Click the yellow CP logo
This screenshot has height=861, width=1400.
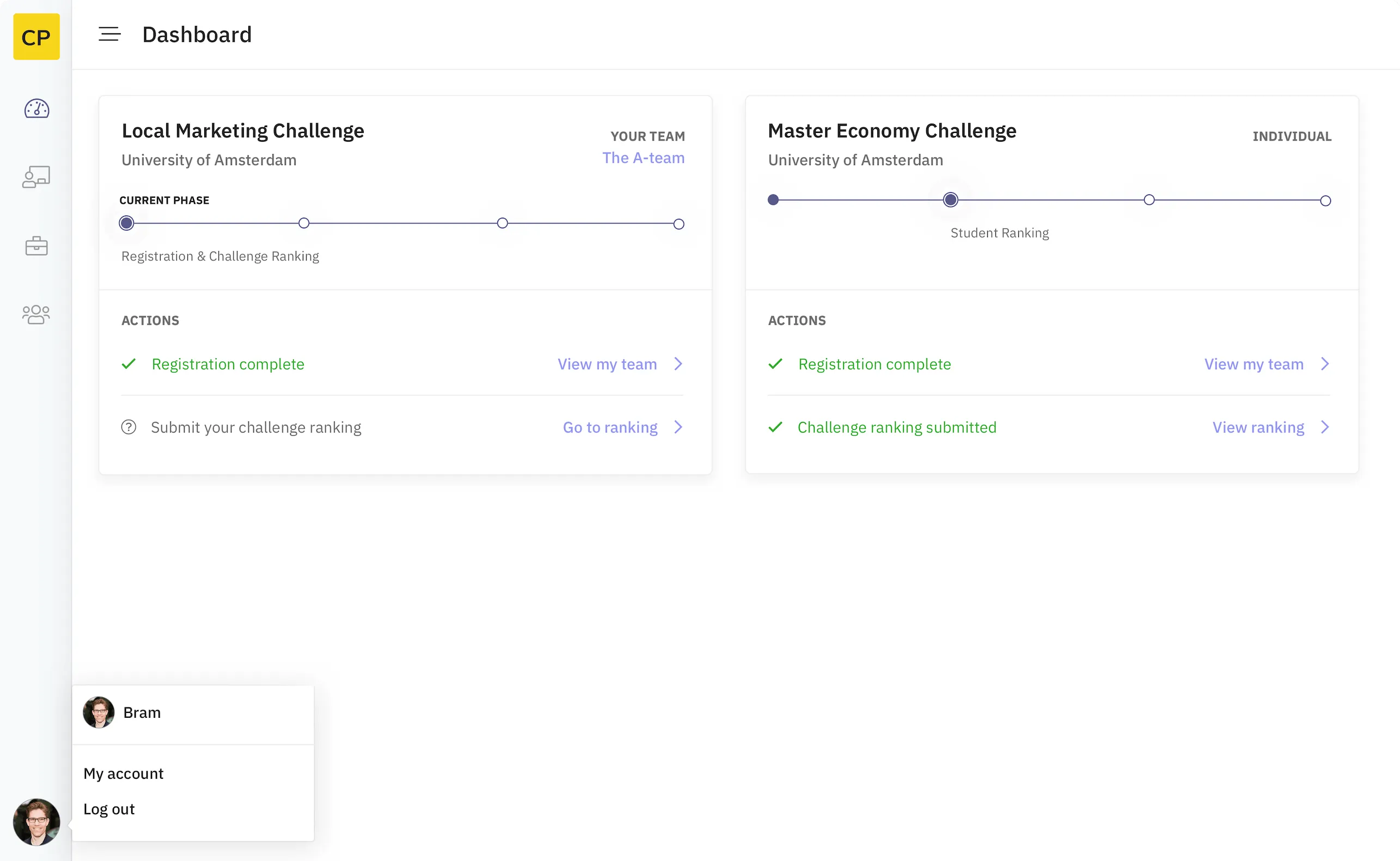(36, 36)
